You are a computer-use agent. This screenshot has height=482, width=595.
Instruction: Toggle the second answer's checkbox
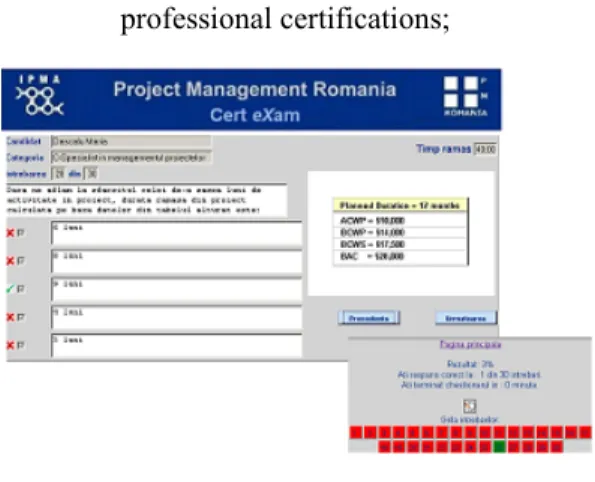click(20, 261)
